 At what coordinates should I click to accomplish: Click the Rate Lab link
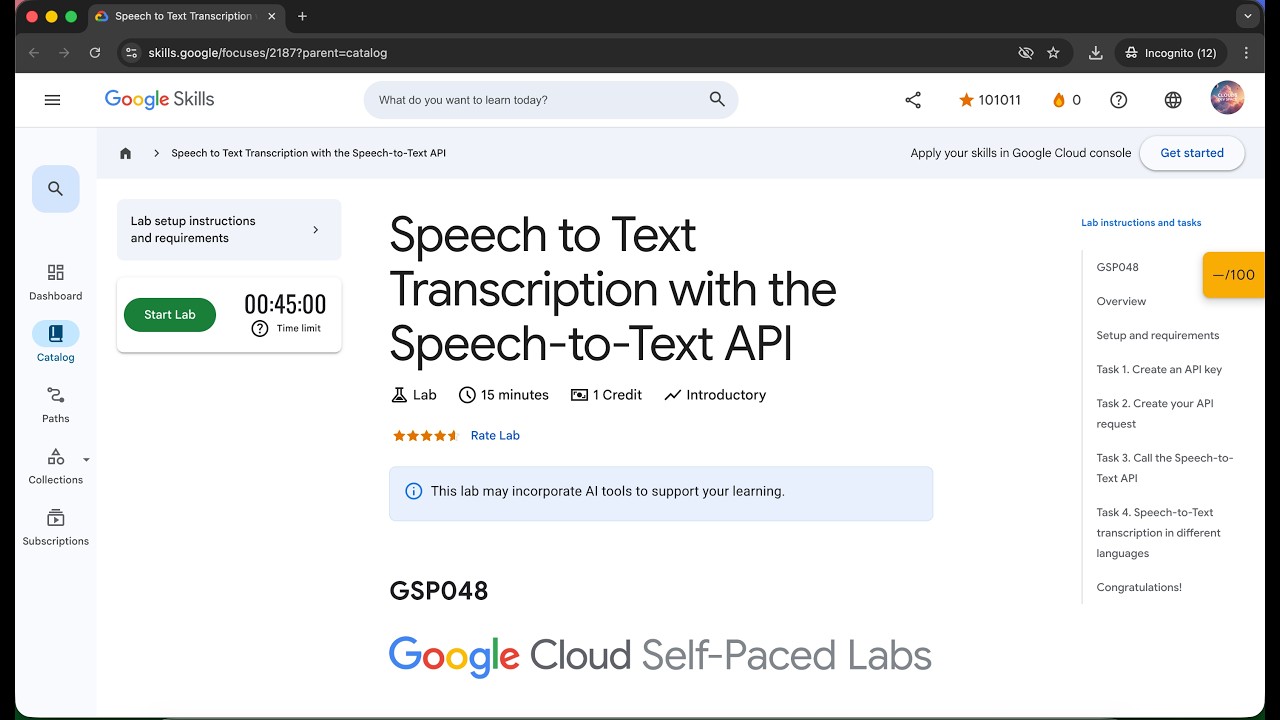click(x=495, y=435)
